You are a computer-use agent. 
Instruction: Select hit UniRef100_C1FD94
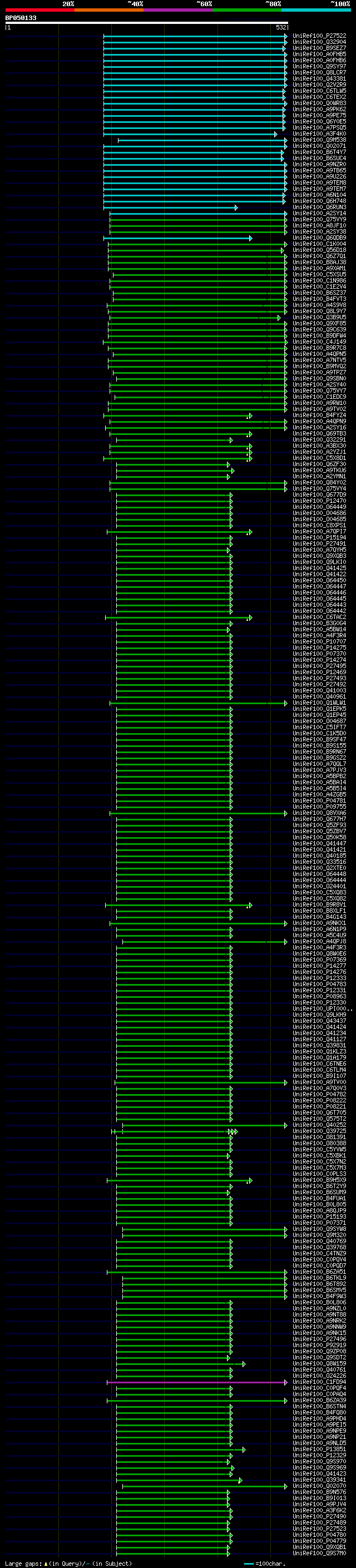tap(319, 1382)
